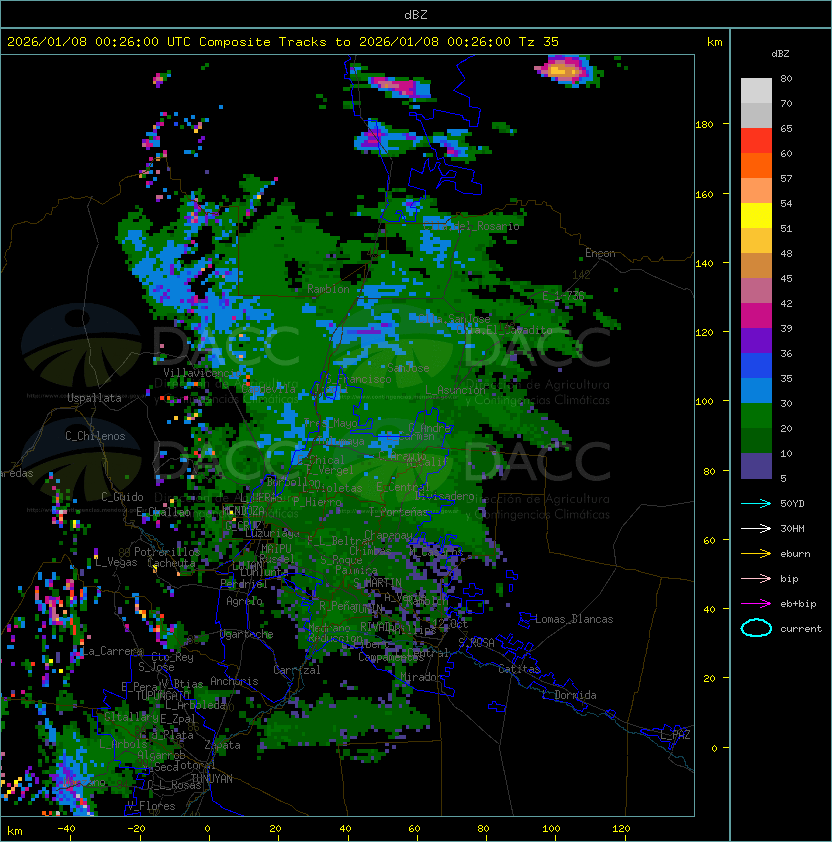The height and width of the screenshot is (842, 832).
Task: Click the 'Villavicencio' map label
Action: coord(201,373)
